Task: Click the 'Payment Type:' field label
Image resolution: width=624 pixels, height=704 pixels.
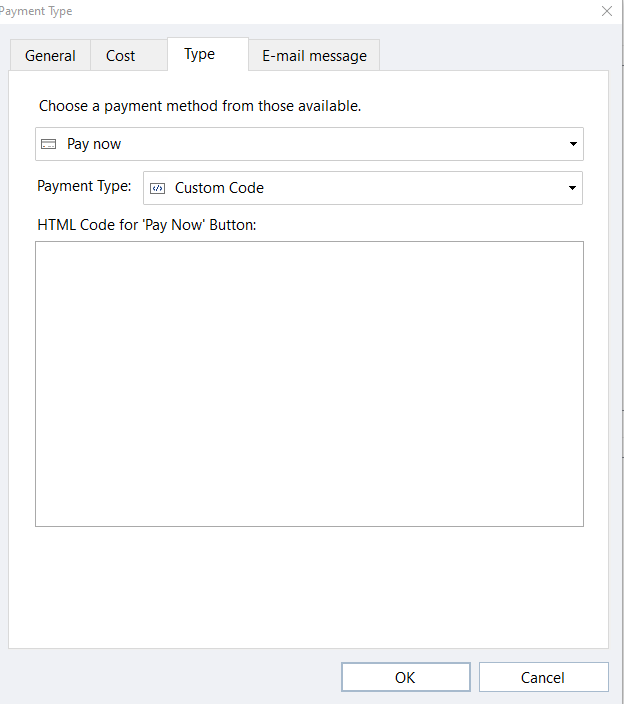Action: pyautogui.click(x=84, y=186)
